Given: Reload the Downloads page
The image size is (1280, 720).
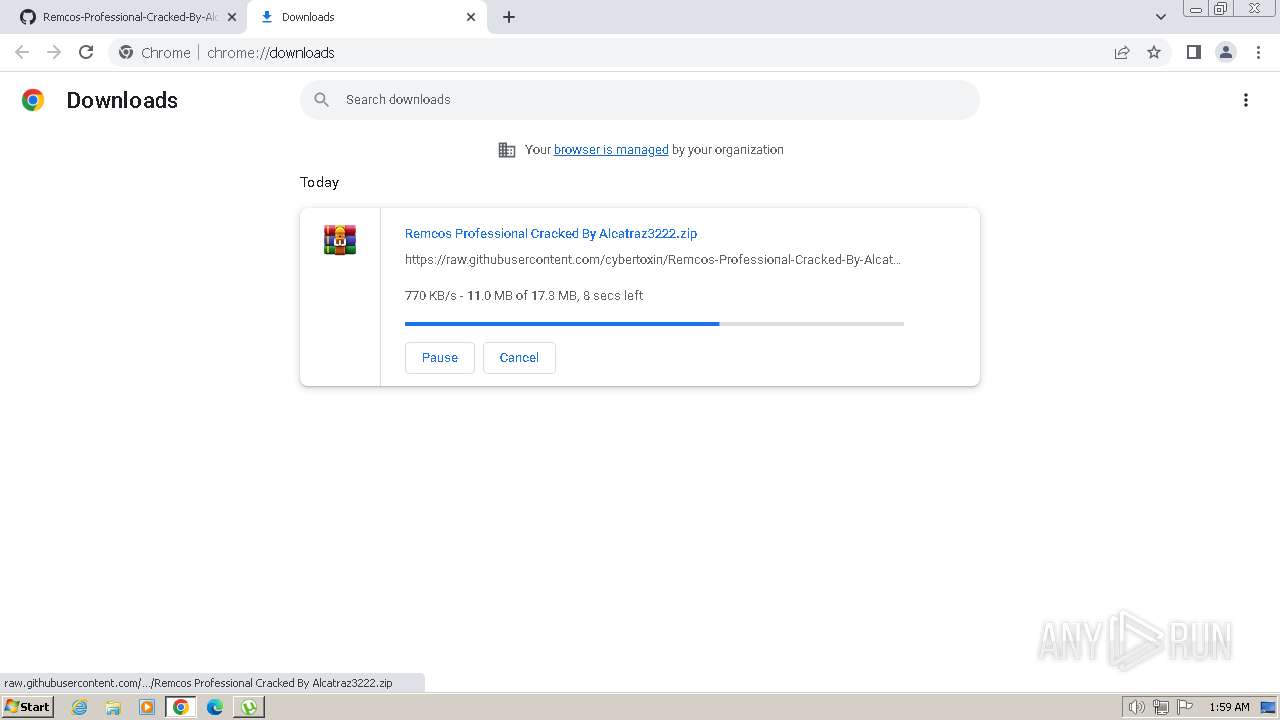Looking at the screenshot, I should point(86,52).
